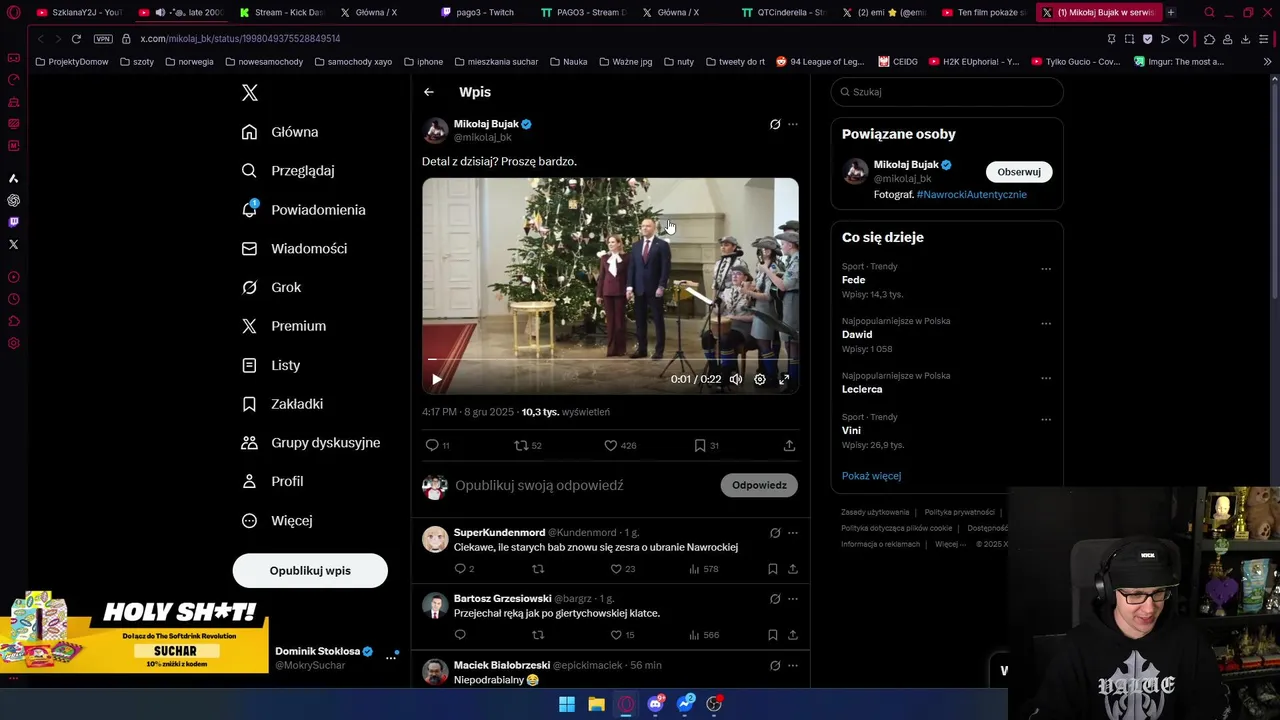This screenshot has height=720, width=1280.
Task: Open File Explorer on the taskbar
Action: pos(596,704)
